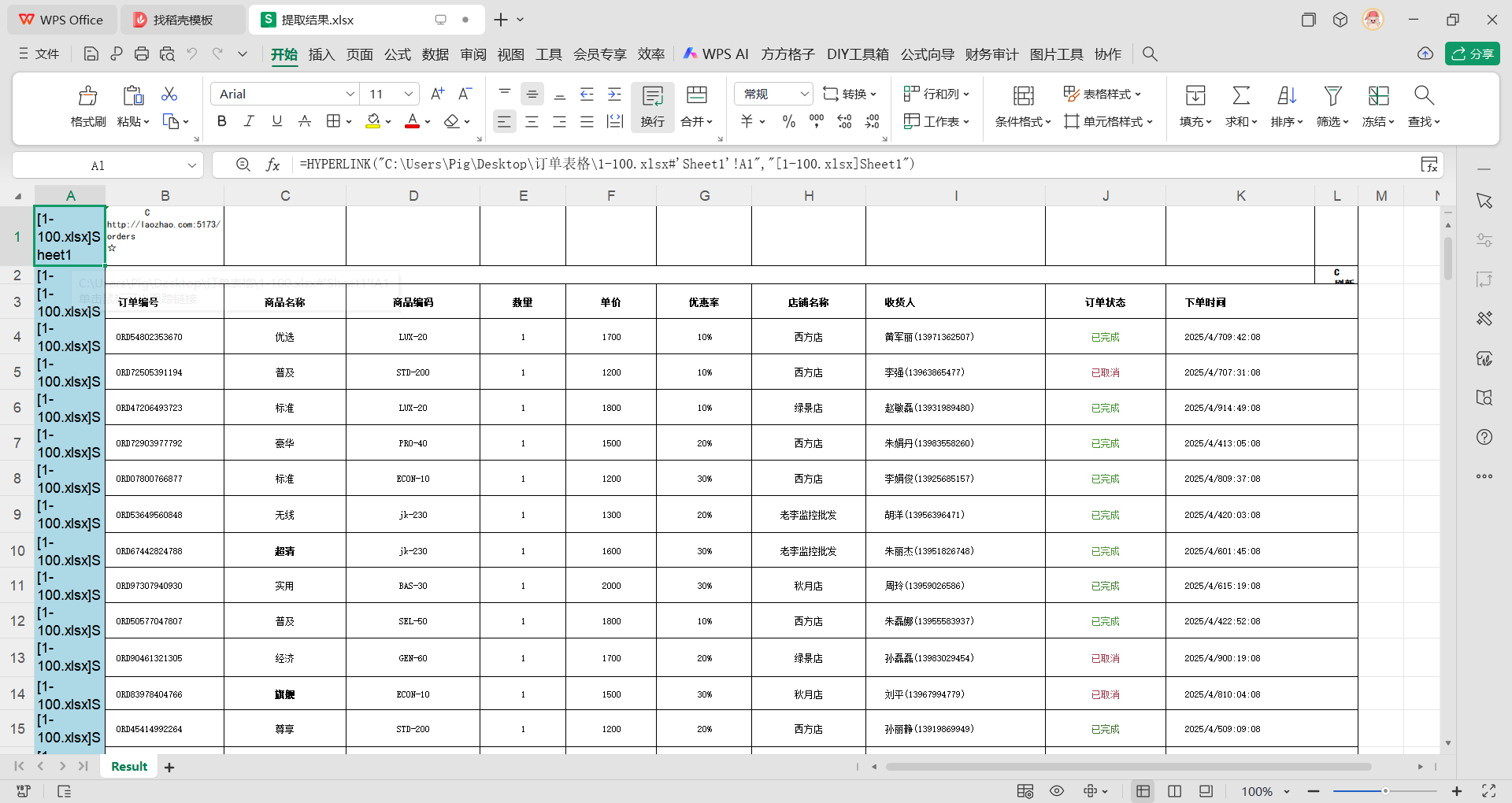Click the Print icon in the quick toolbar
The height and width of the screenshot is (803, 1512).
(142, 54)
